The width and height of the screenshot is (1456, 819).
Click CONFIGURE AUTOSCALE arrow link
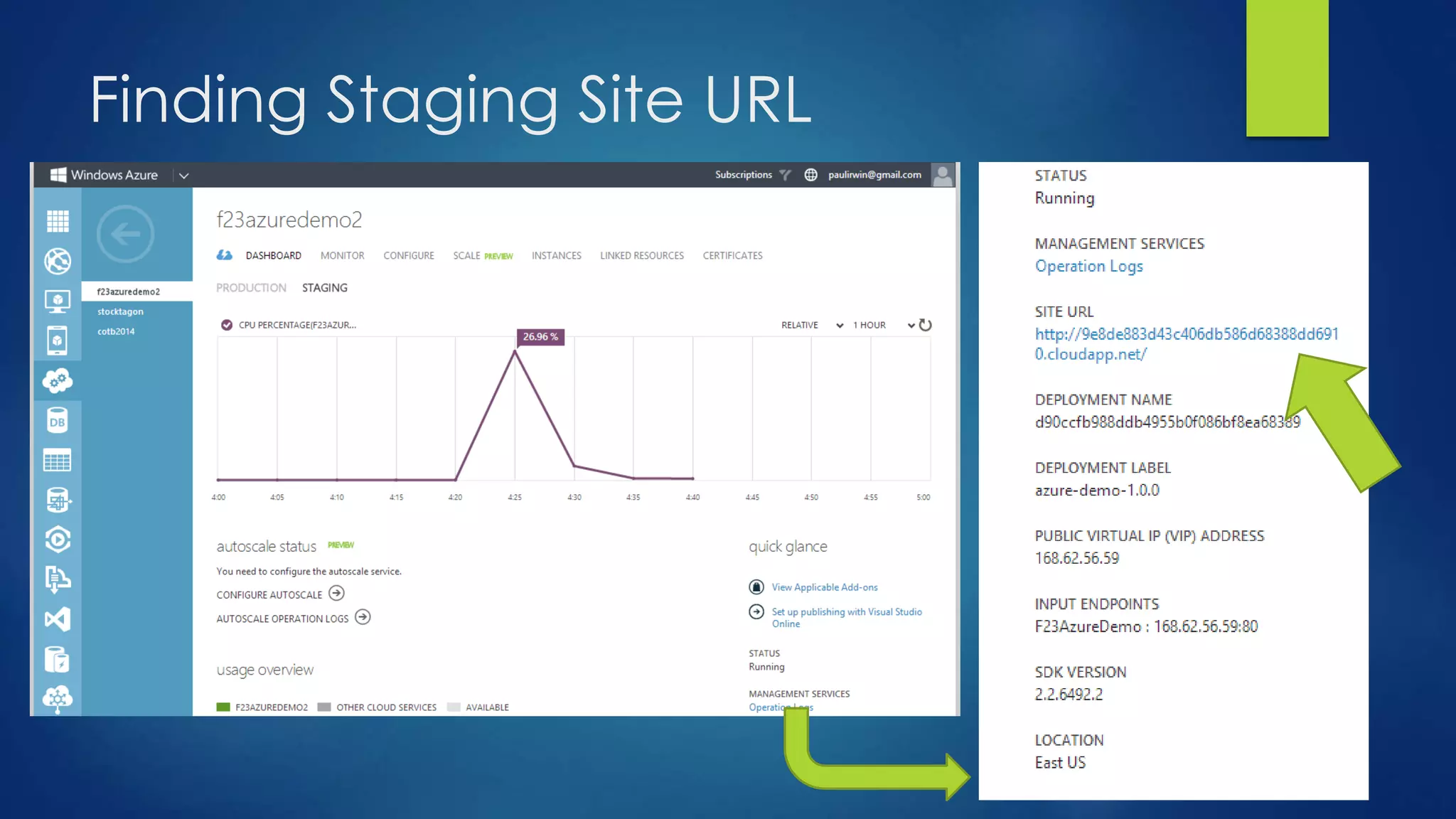point(336,594)
